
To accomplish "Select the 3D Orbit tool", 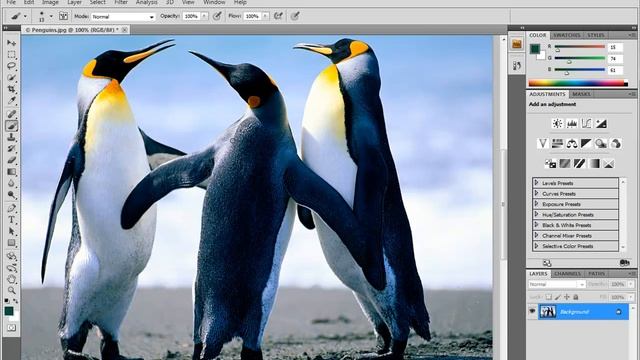I will click(x=11, y=268).
